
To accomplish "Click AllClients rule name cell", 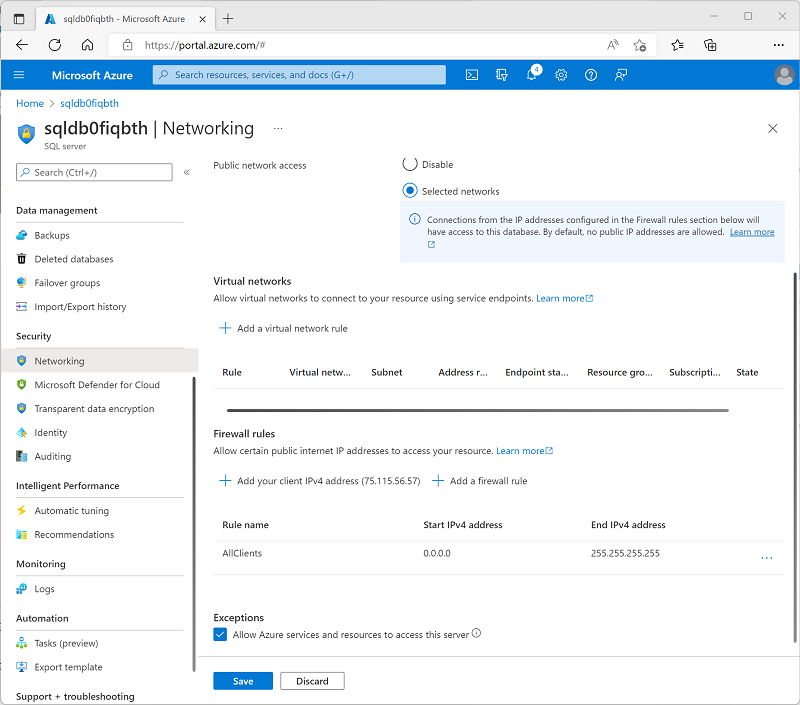I will coord(242,553).
